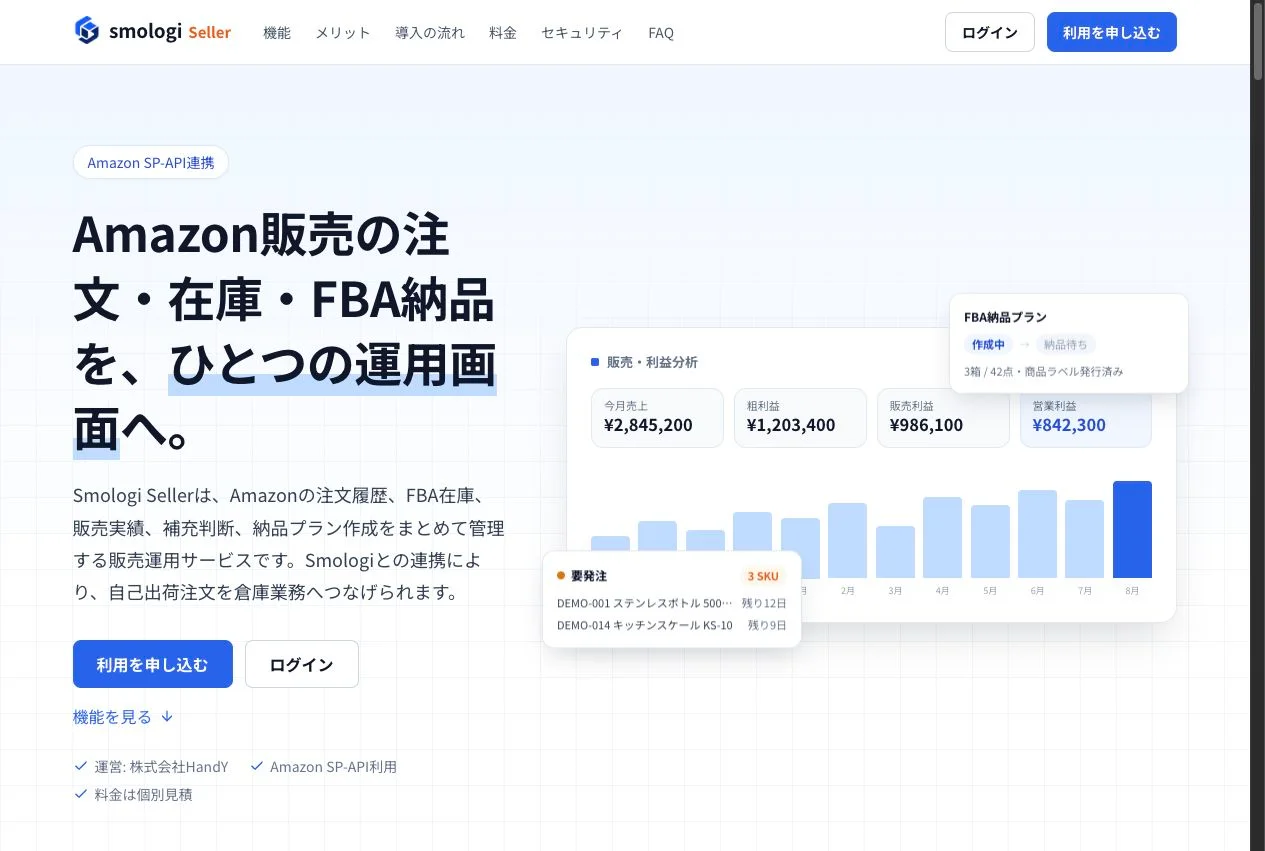
Task: Click the 営業利益 ¥842,300 card
Action: pos(1085,417)
